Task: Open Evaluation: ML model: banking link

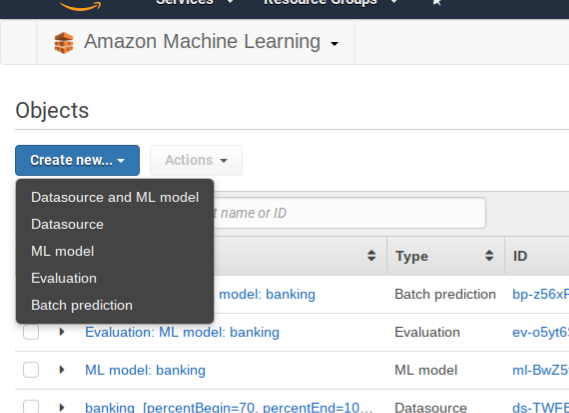Action: click(x=182, y=332)
